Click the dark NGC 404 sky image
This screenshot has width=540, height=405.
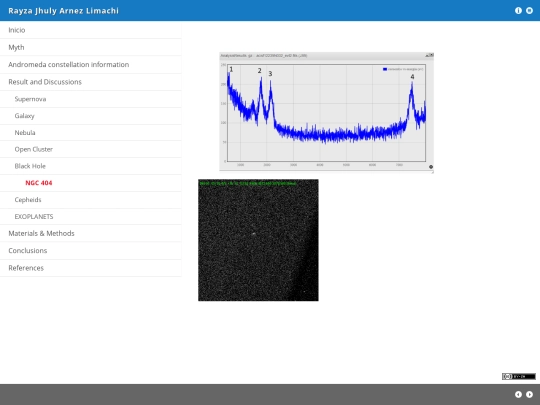[x=258, y=240]
